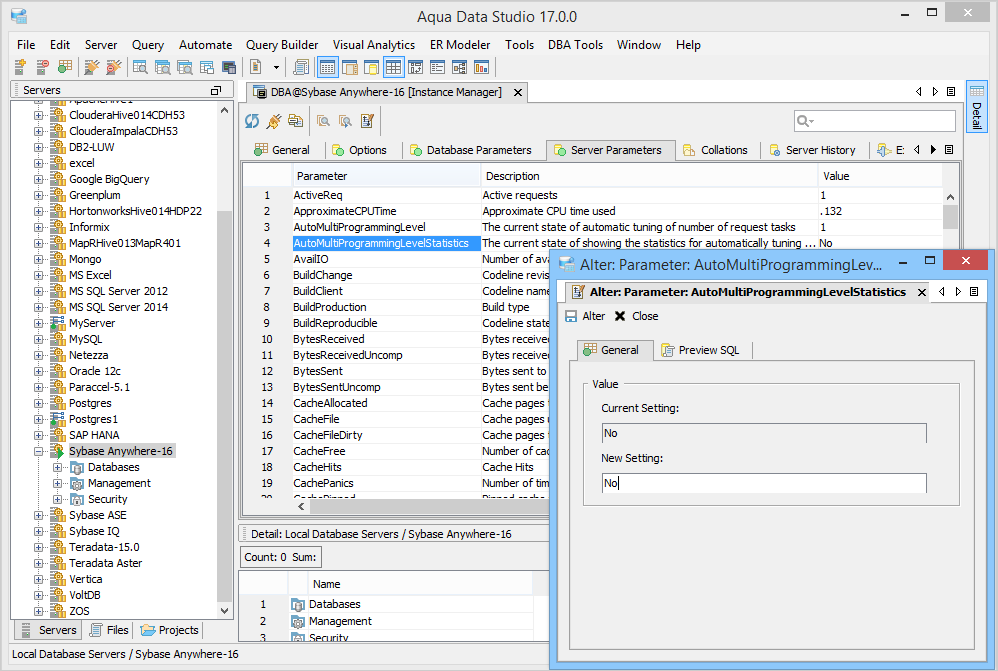The image size is (998, 671).
Task: Expand the Security node in Servers tree
Action: tap(57, 499)
